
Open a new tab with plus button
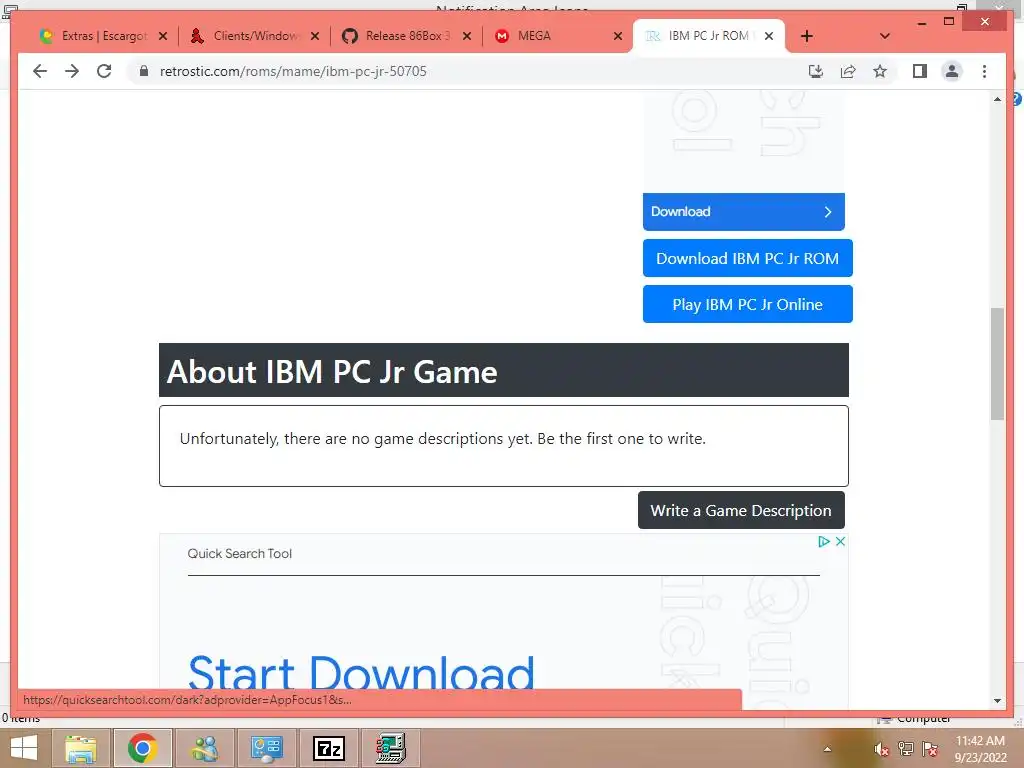click(x=807, y=36)
